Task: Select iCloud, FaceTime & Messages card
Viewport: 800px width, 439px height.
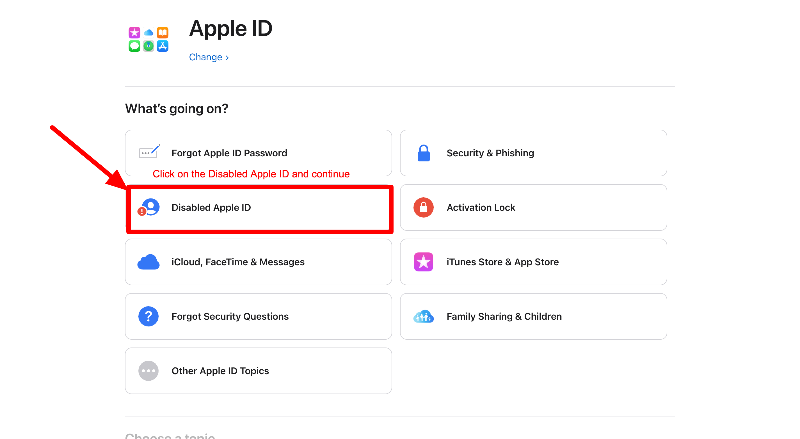Action: point(258,262)
